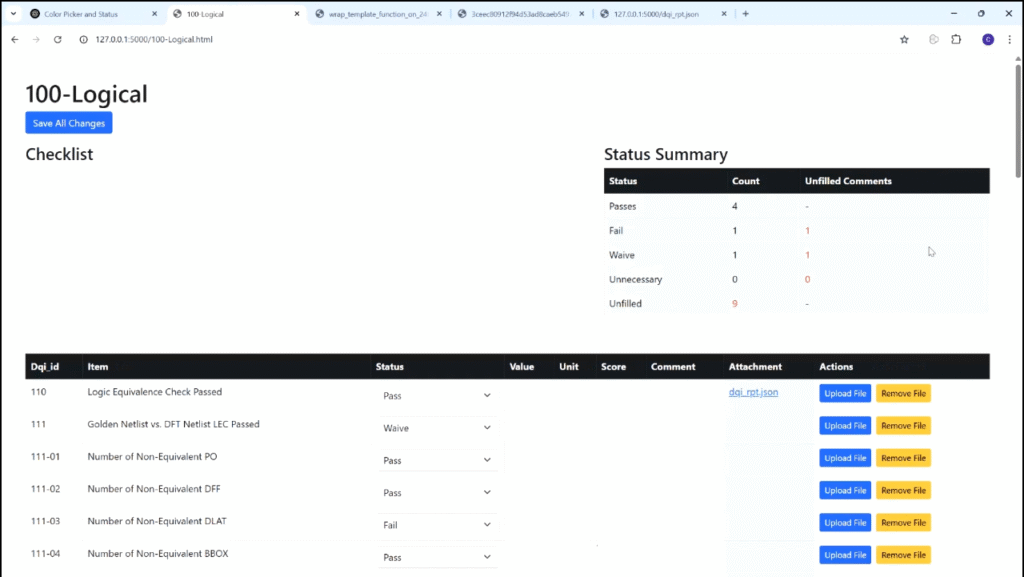Reload the 100-Logical page
The image size is (1024, 577).
58,39
